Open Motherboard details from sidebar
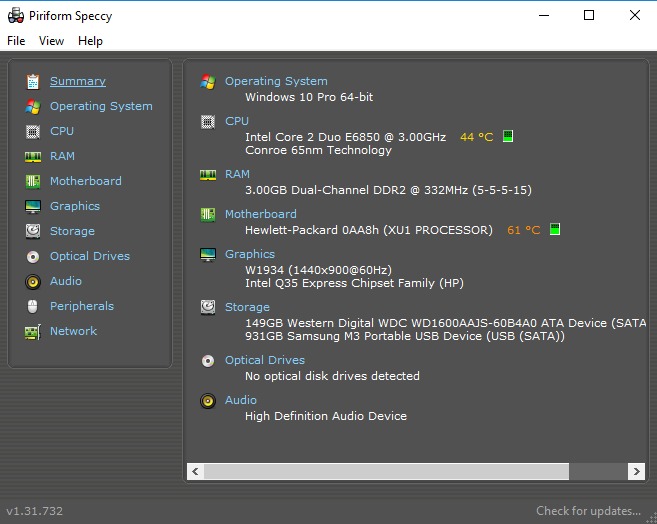The width and height of the screenshot is (657, 524). (x=85, y=181)
